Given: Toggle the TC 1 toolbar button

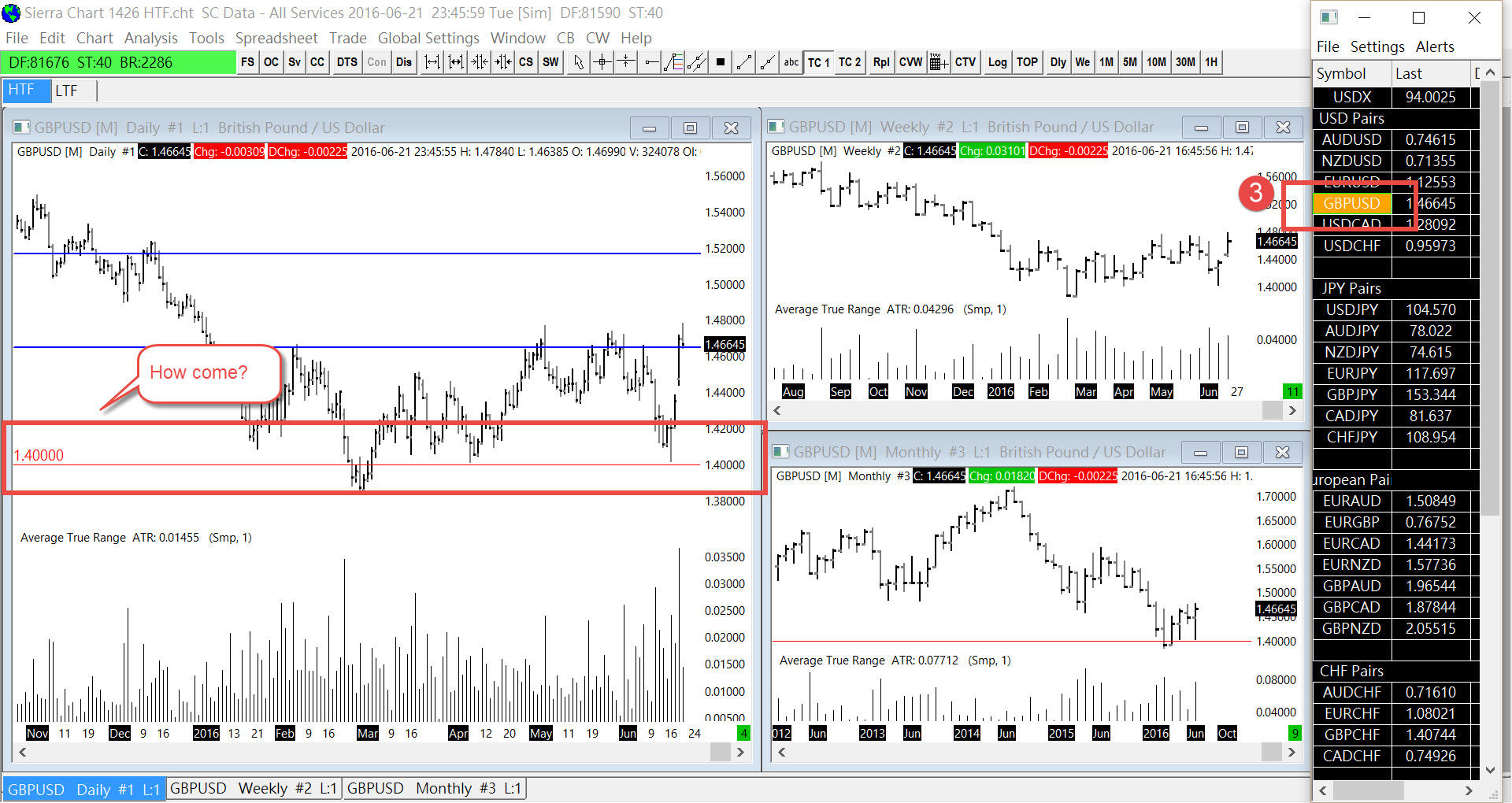Looking at the screenshot, I should click(x=819, y=62).
